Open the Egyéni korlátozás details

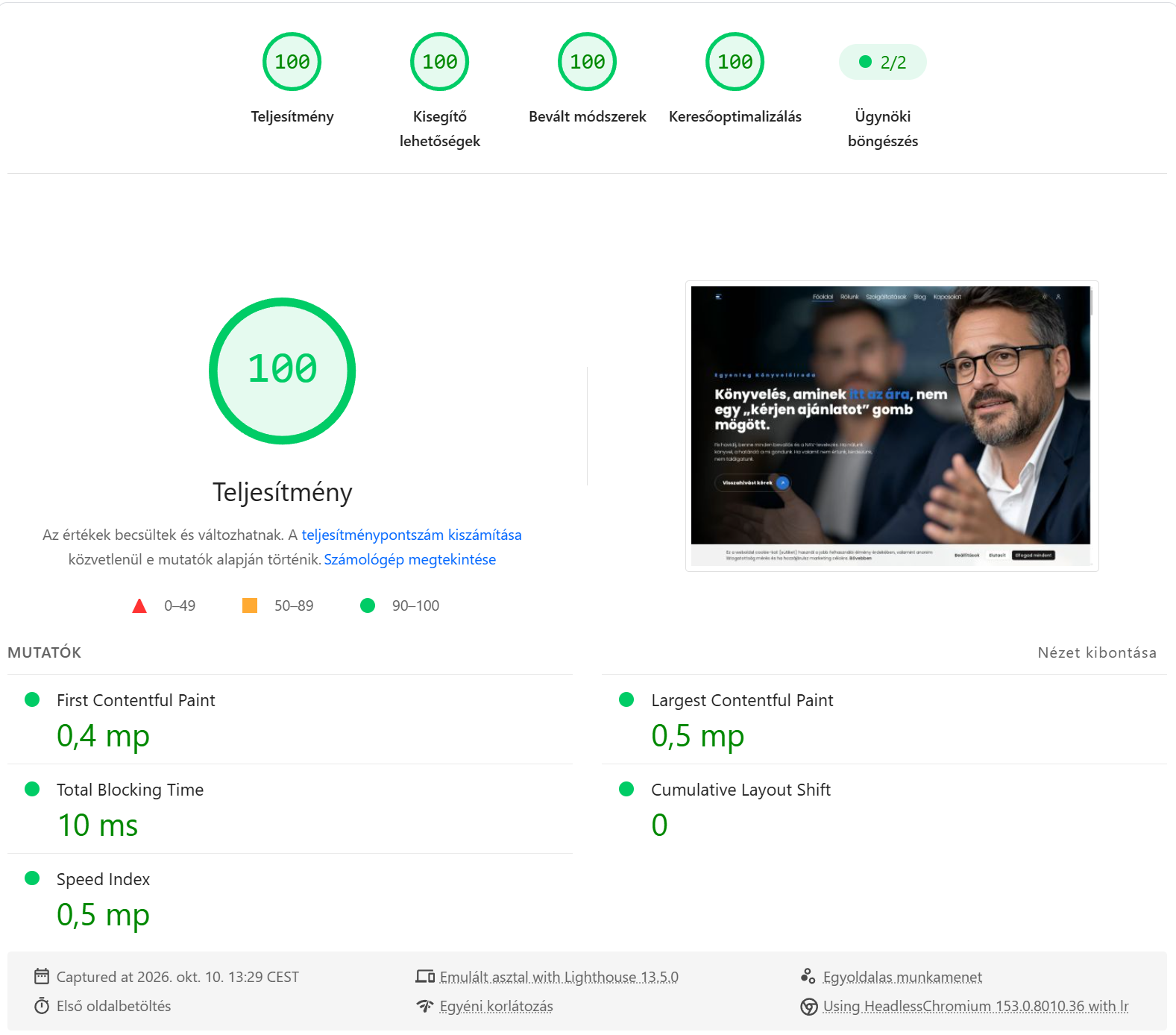tap(496, 1006)
